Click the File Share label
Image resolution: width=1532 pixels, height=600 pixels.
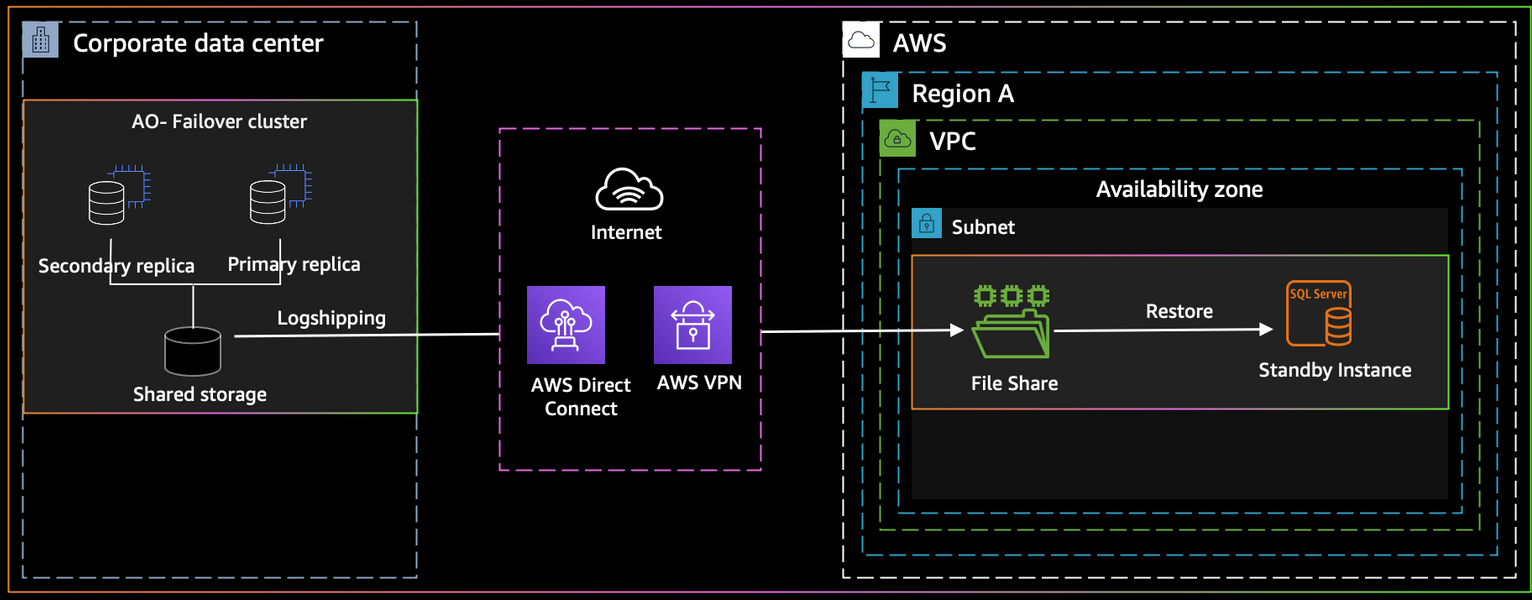click(x=1014, y=383)
